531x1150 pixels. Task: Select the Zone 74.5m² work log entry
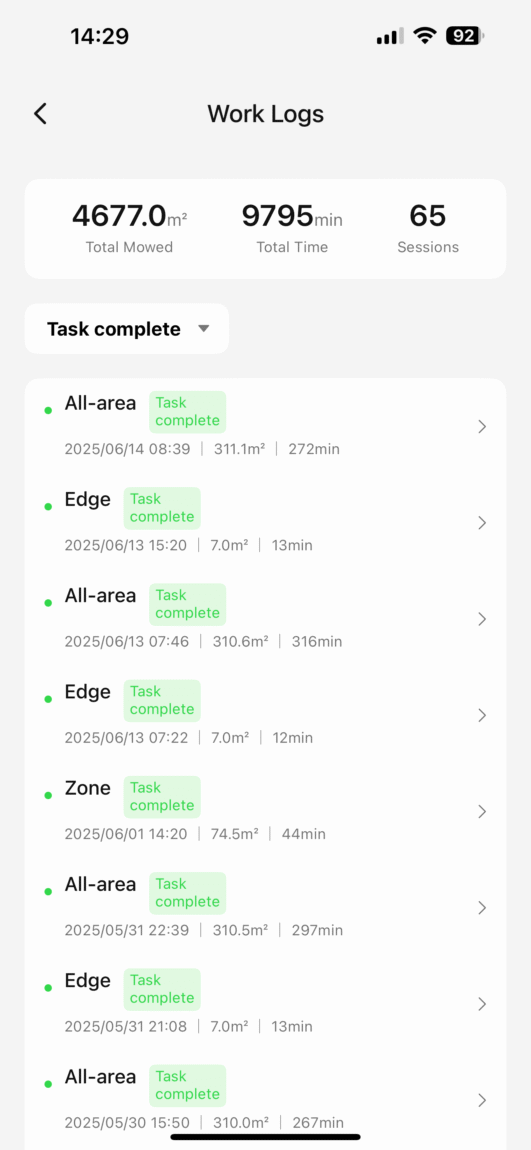(266, 811)
